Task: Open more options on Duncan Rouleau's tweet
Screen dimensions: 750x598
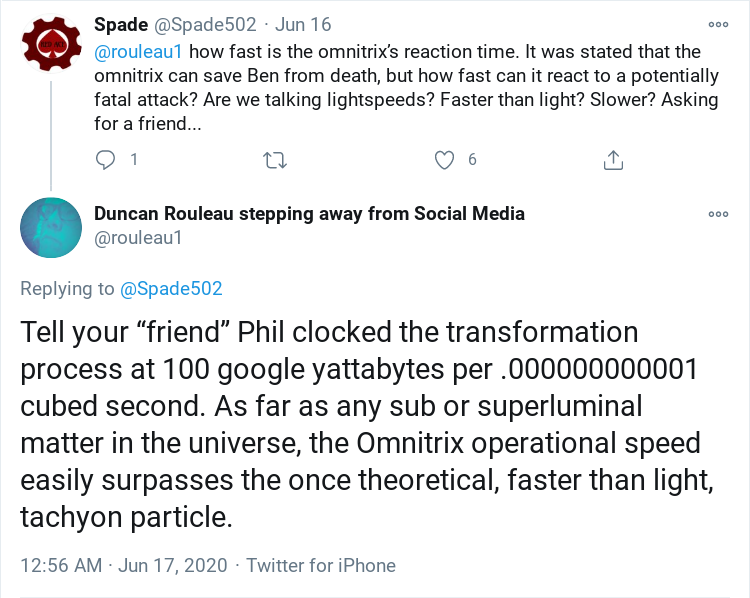Action: (x=718, y=214)
